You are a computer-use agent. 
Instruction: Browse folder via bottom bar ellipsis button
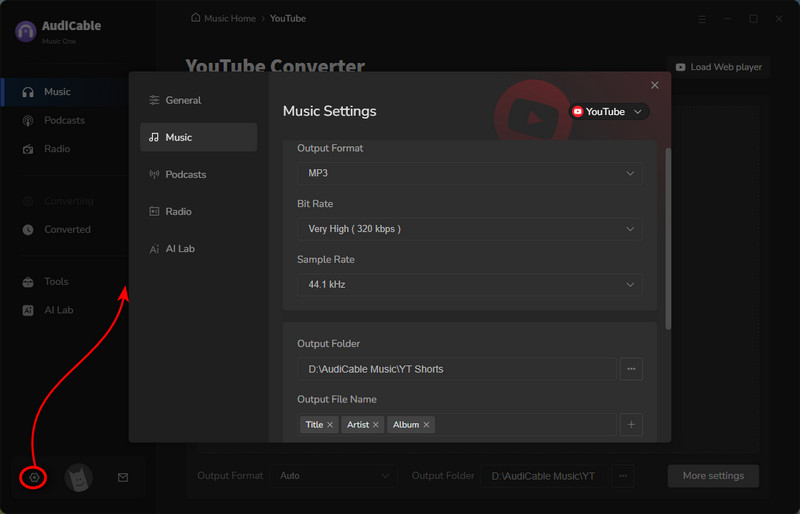click(622, 476)
